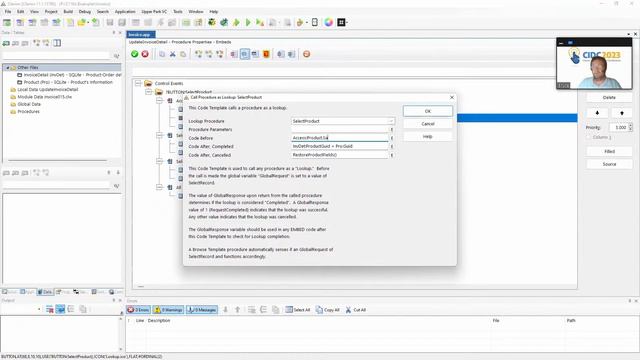This screenshot has height=360, width=640.
Task: Select the Product (Pro) SQLite file item
Action: coord(65,82)
